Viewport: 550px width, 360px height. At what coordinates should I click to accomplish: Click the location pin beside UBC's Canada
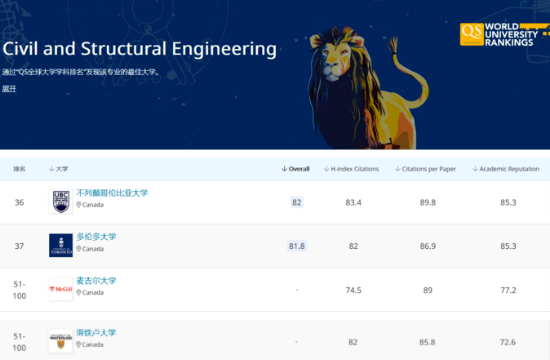point(79,205)
